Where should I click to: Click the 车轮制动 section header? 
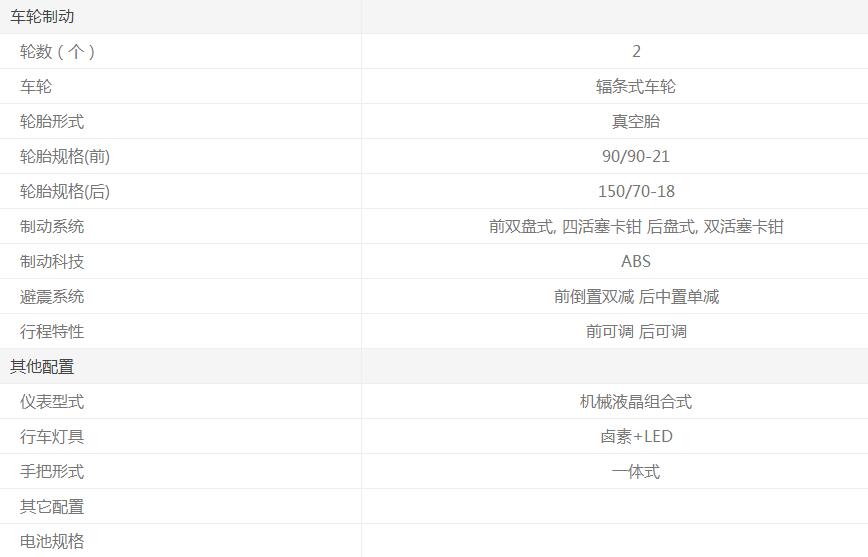point(42,17)
